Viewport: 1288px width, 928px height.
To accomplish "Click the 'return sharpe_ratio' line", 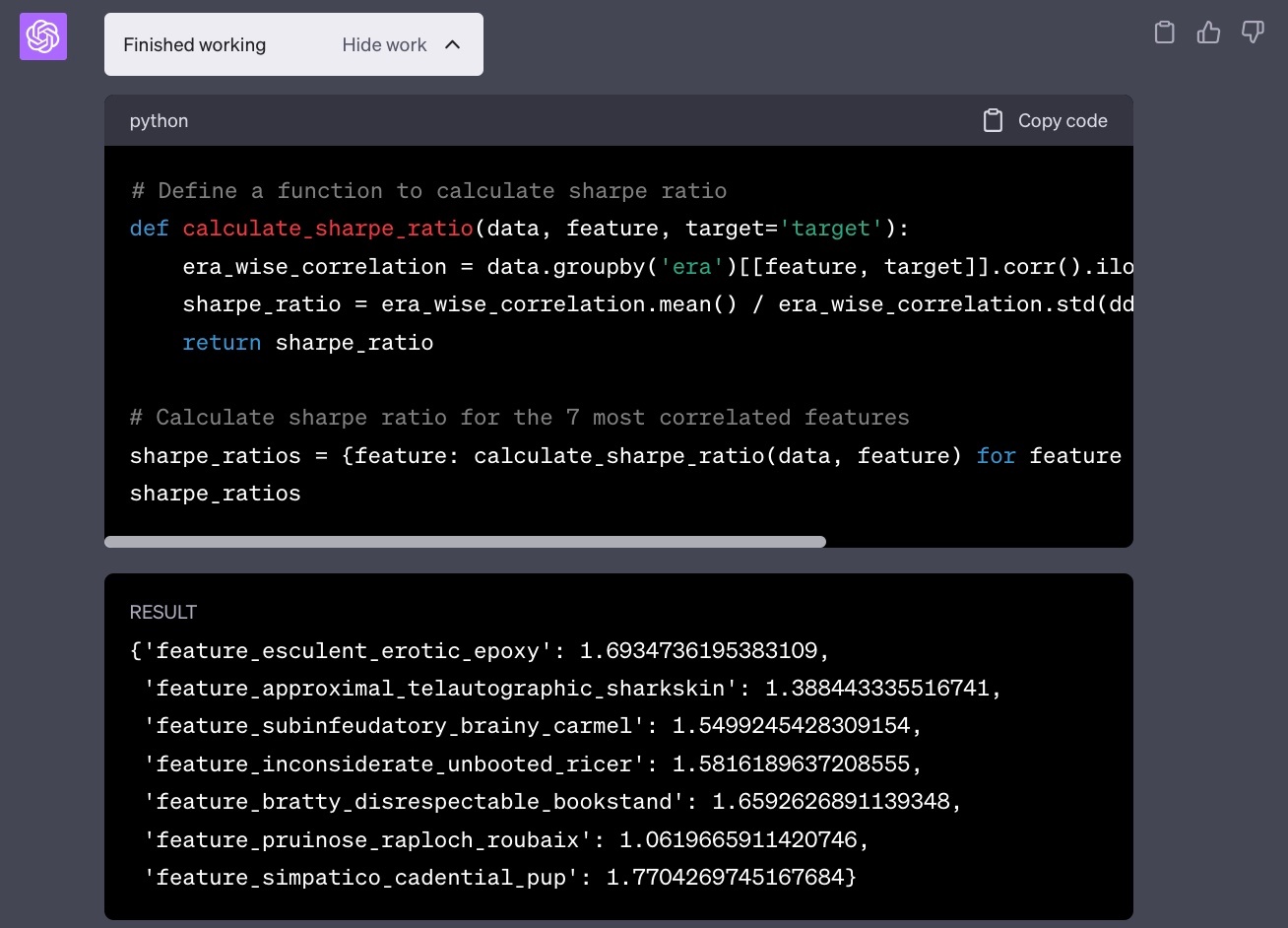I will pyautogui.click(x=307, y=342).
